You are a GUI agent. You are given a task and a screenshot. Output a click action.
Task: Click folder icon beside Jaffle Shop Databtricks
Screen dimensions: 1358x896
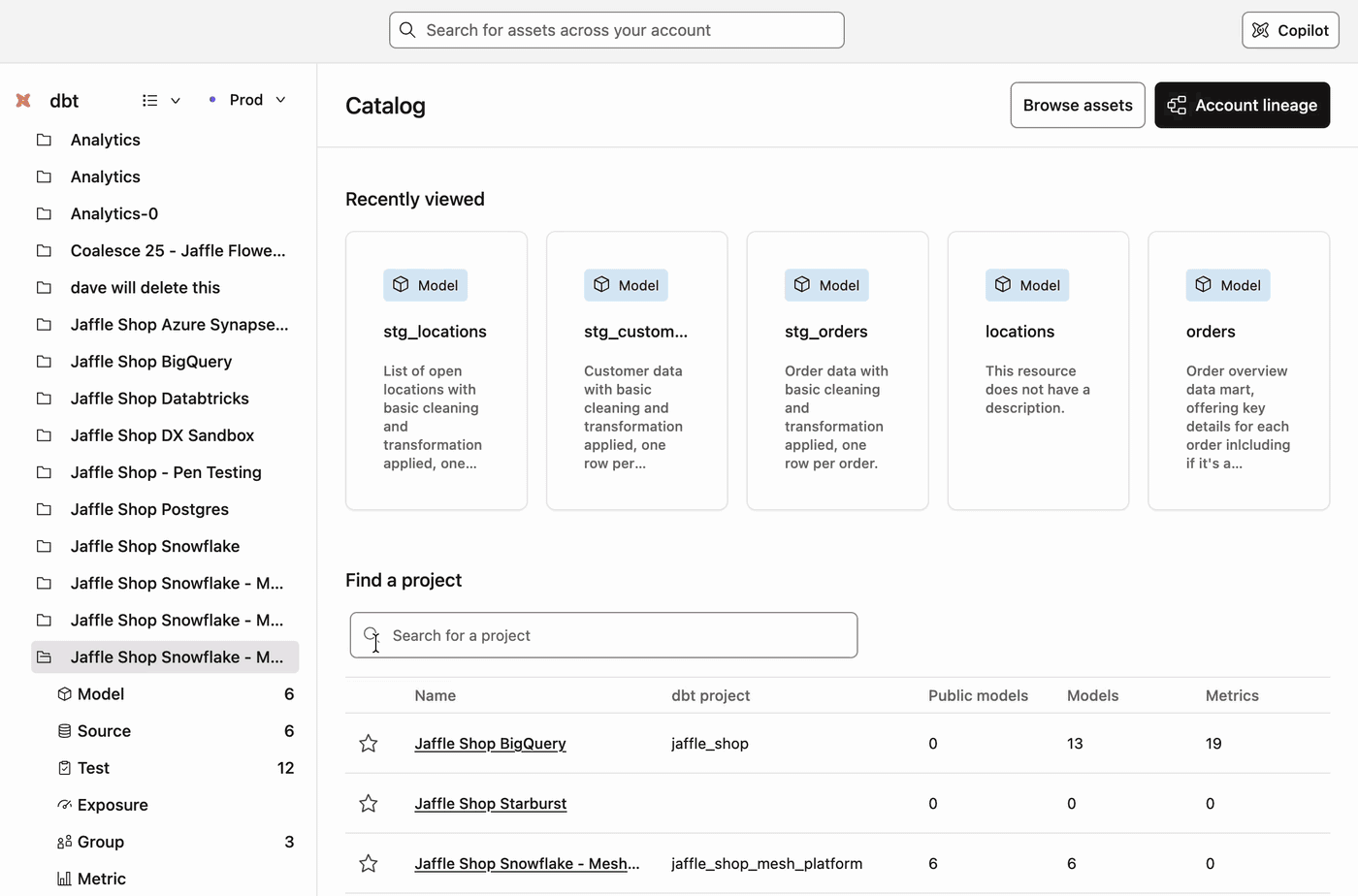pos(44,399)
